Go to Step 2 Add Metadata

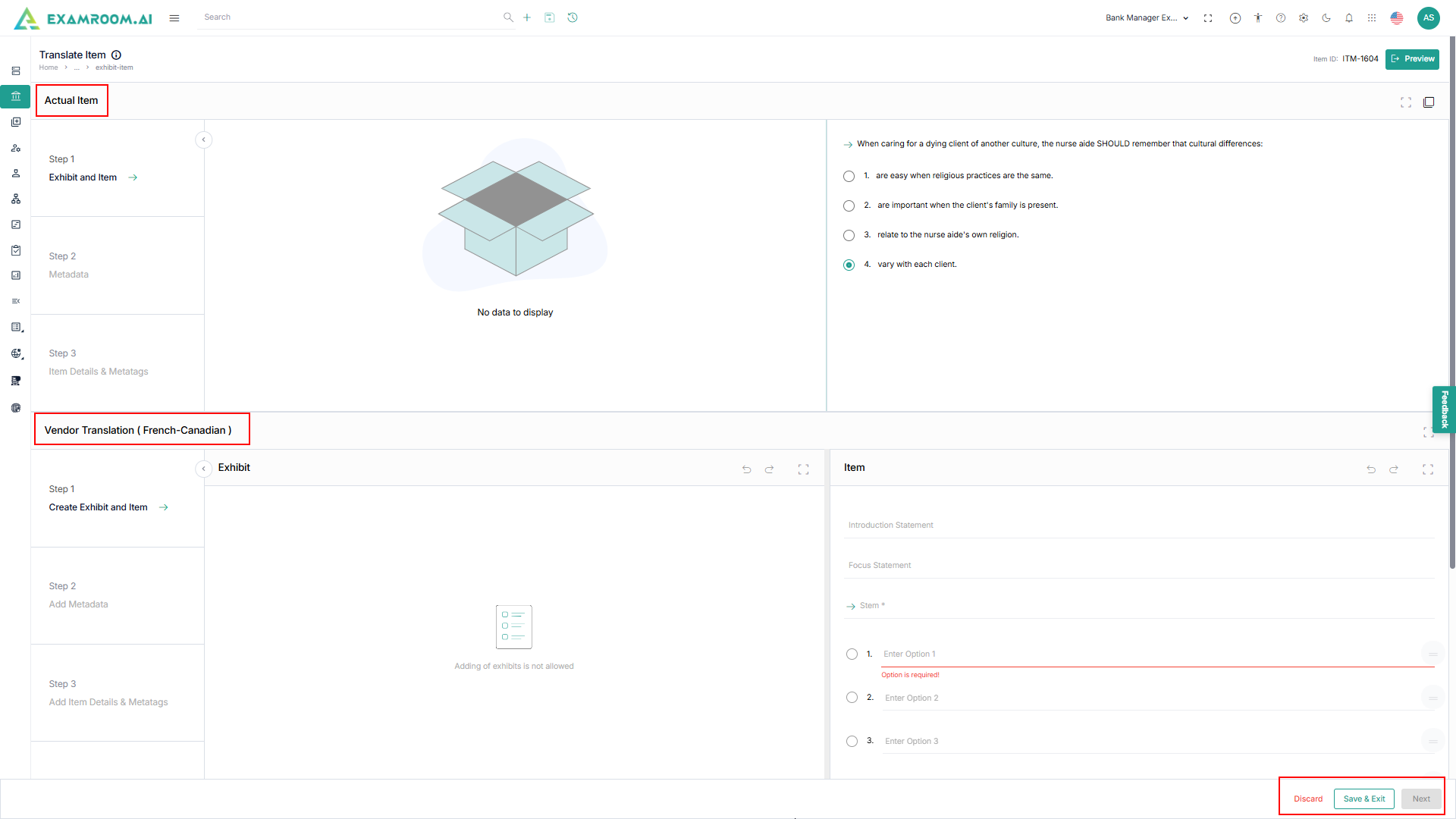coord(78,604)
